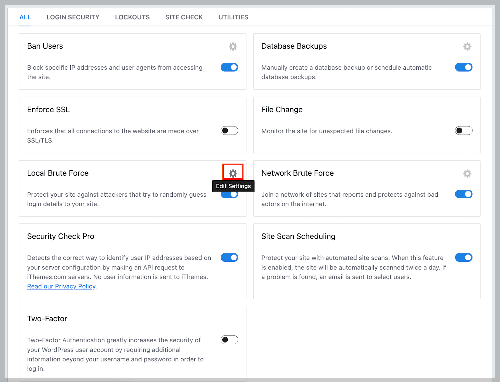
Task: Click the Site Scan Scheduling heading
Action: (298, 236)
